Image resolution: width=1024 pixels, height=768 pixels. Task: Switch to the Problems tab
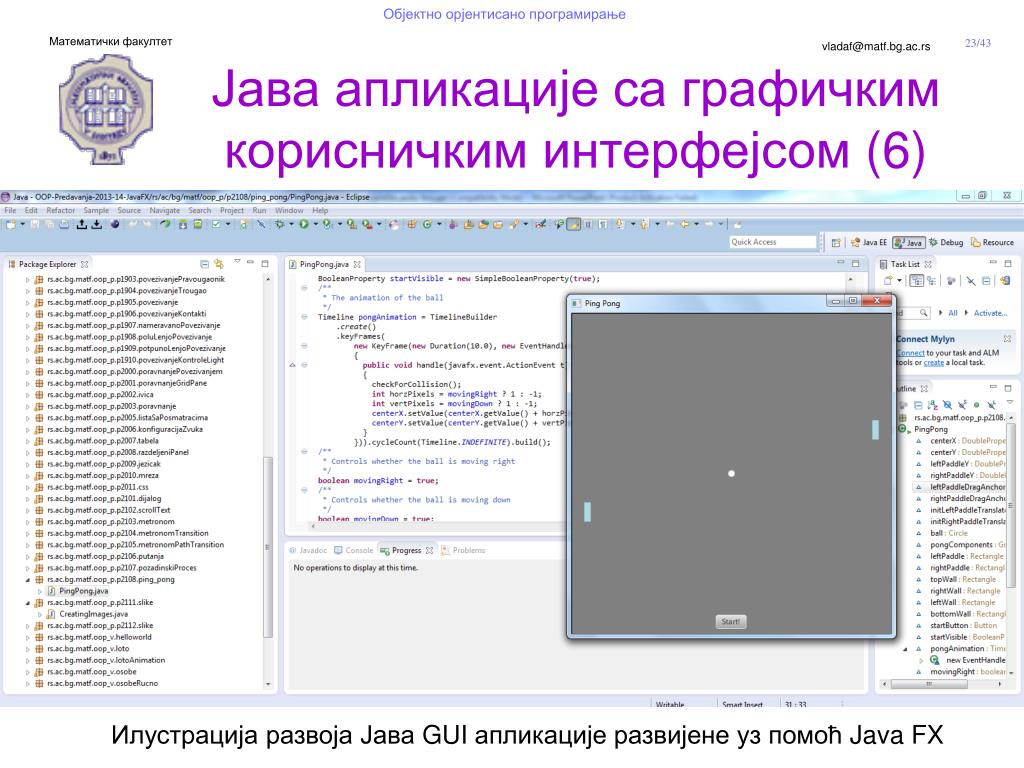463,551
